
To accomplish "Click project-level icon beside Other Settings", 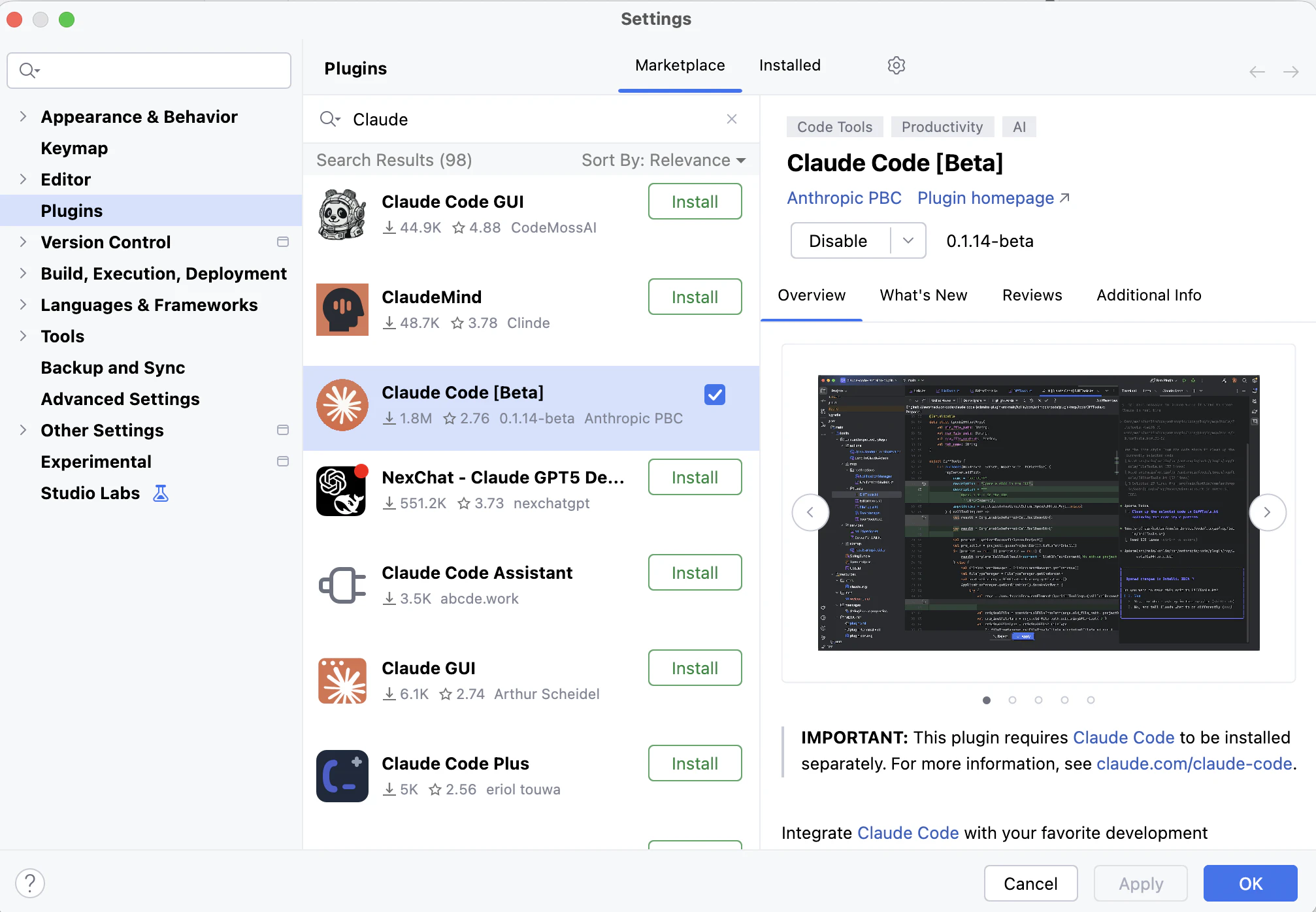I will point(283,430).
